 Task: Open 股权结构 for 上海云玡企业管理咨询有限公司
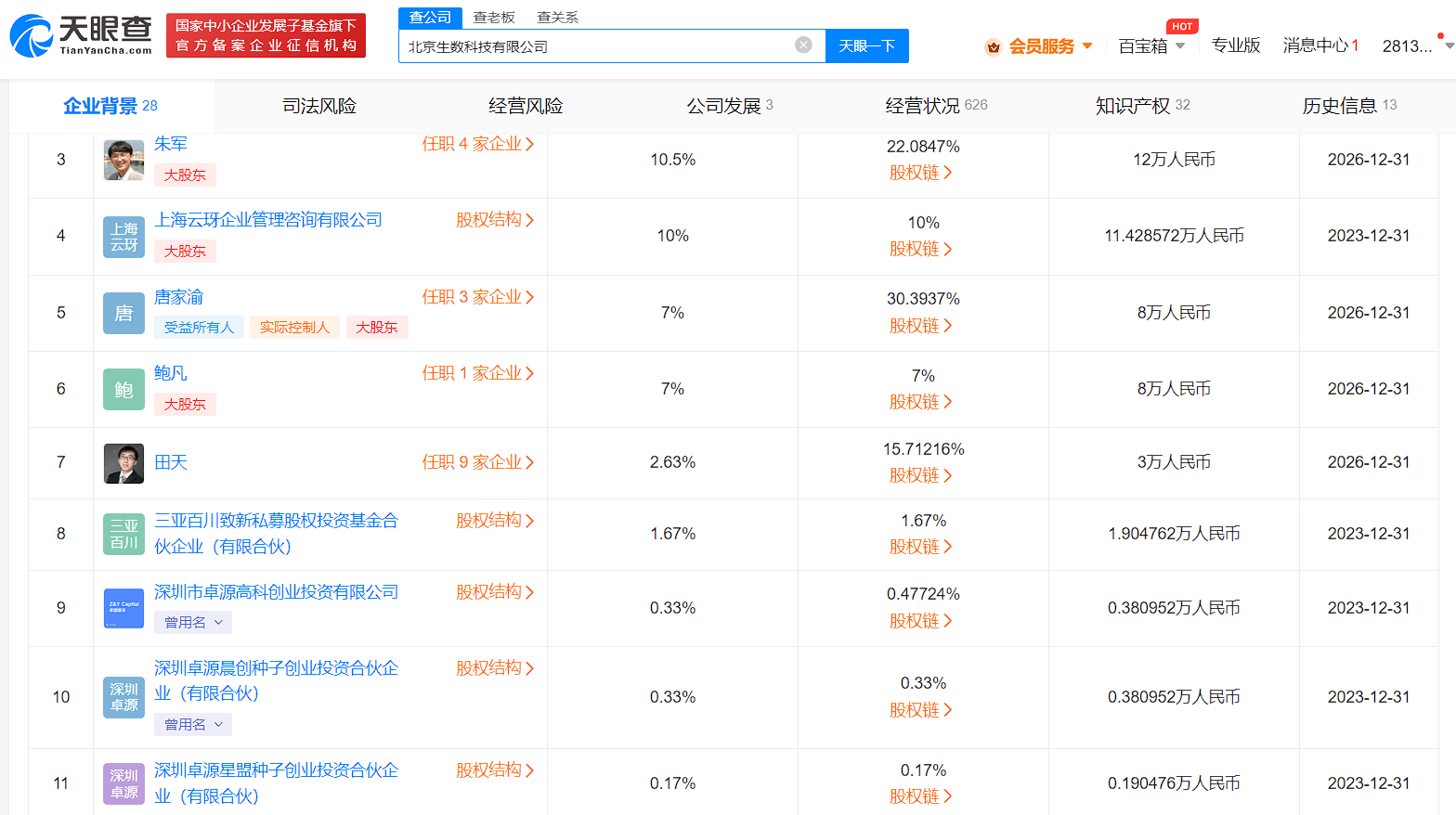pyautogui.click(x=495, y=220)
